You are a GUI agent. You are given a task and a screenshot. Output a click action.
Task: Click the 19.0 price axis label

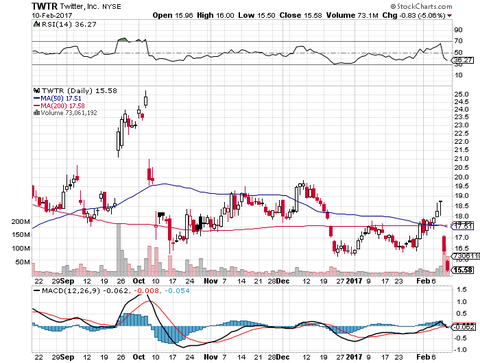click(x=461, y=196)
